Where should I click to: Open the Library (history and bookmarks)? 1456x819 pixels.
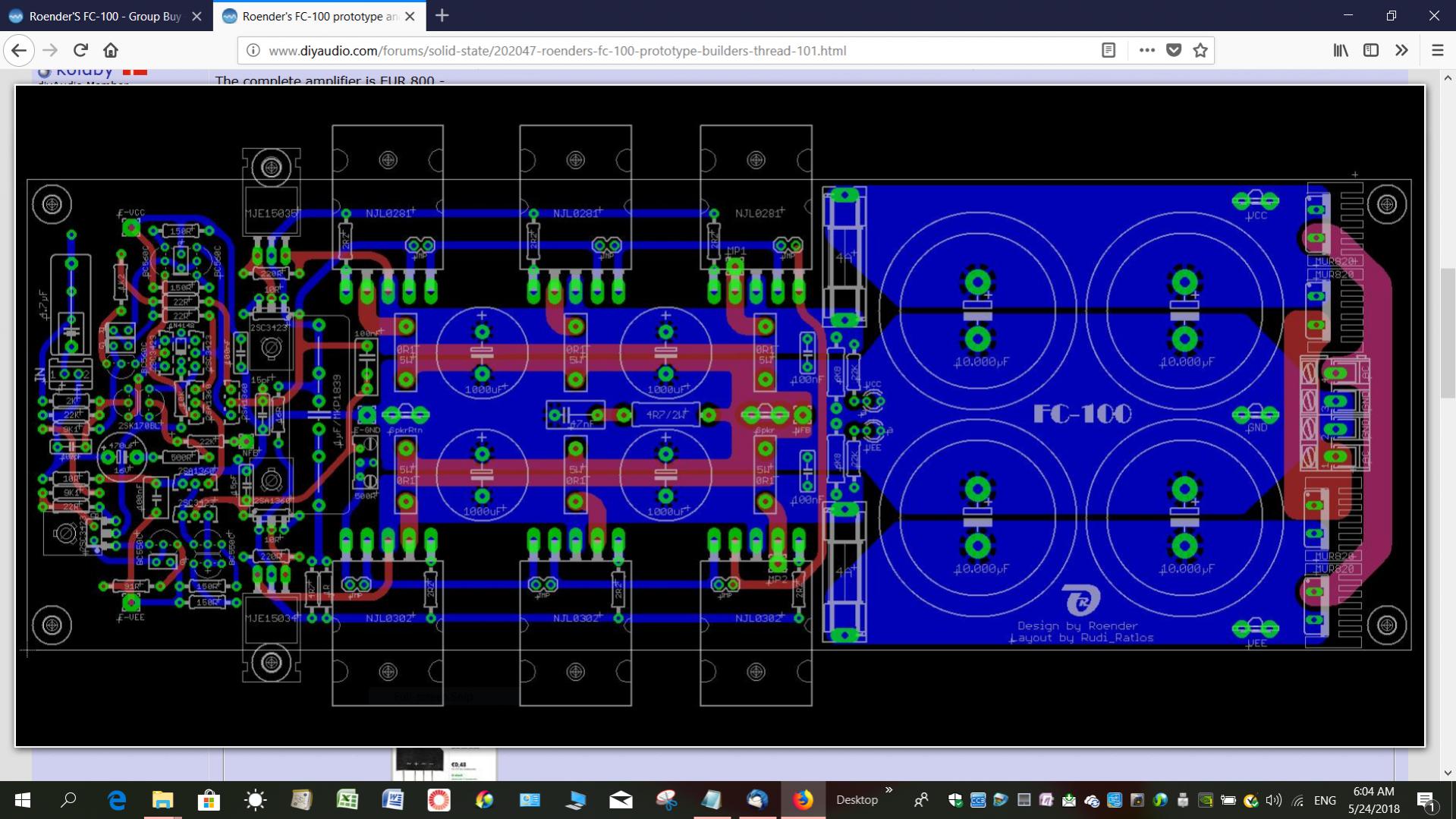tap(1341, 51)
